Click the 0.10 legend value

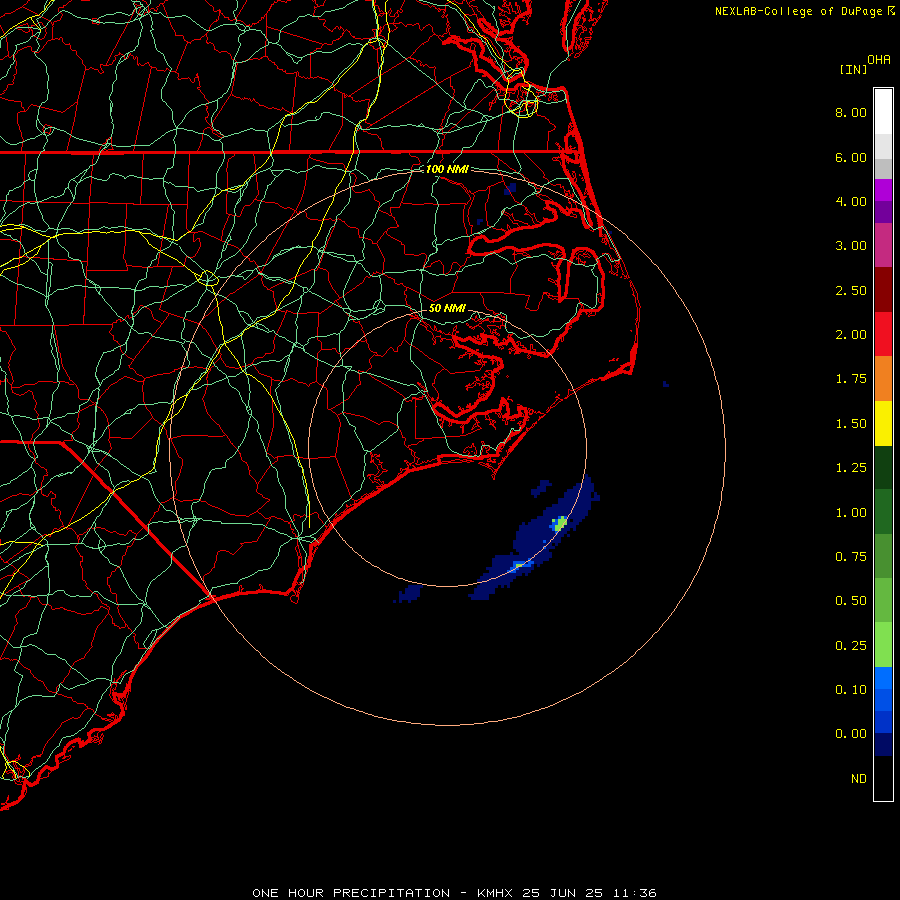[851, 690]
